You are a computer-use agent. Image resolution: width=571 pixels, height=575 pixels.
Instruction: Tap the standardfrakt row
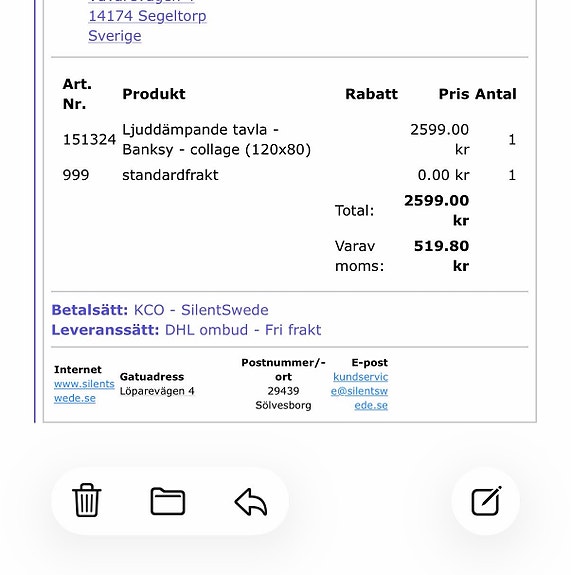[x=289, y=175]
